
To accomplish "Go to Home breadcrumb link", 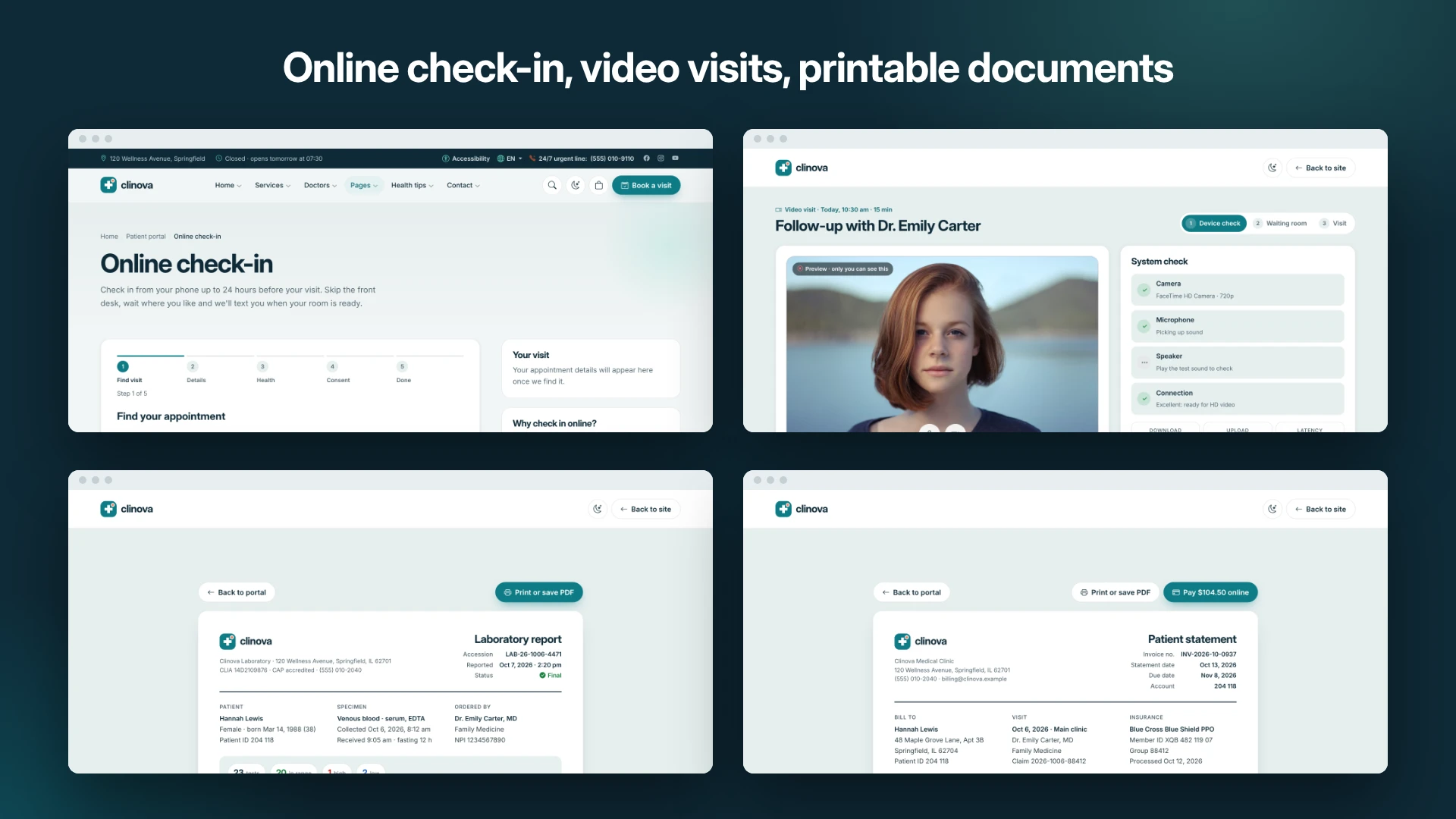I will tap(109, 237).
